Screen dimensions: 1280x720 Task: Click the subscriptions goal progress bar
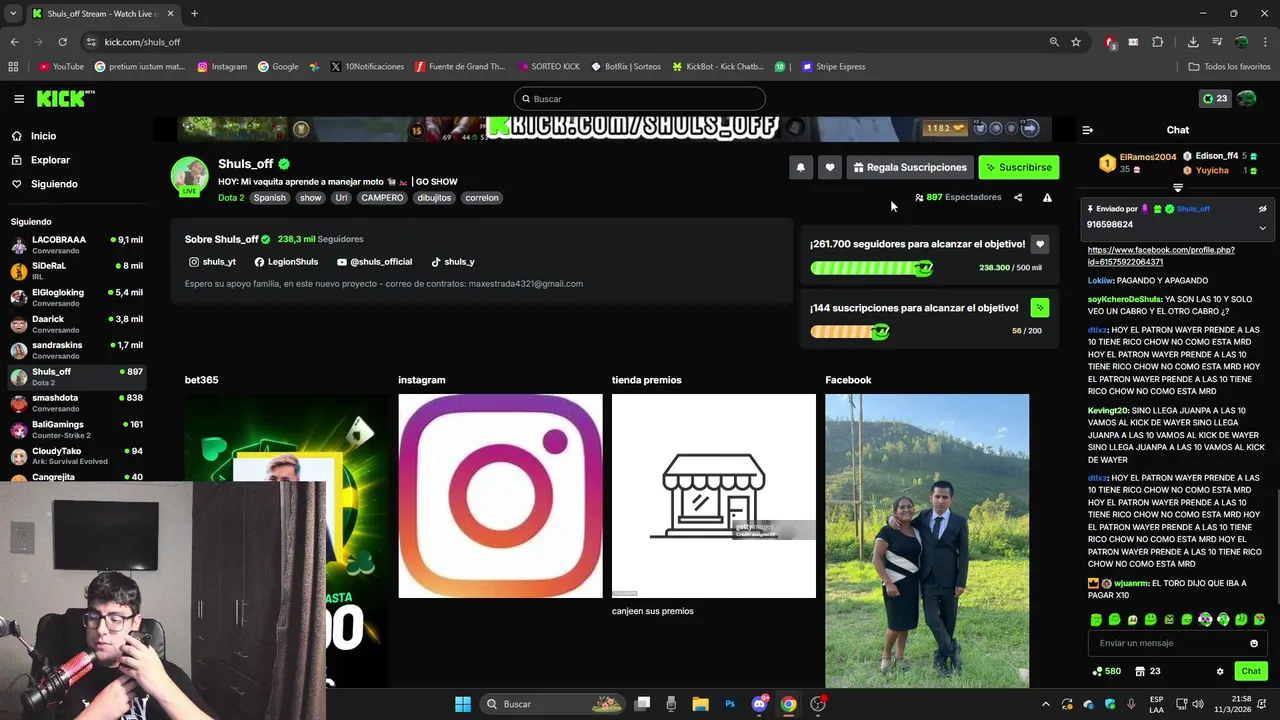tap(849, 332)
